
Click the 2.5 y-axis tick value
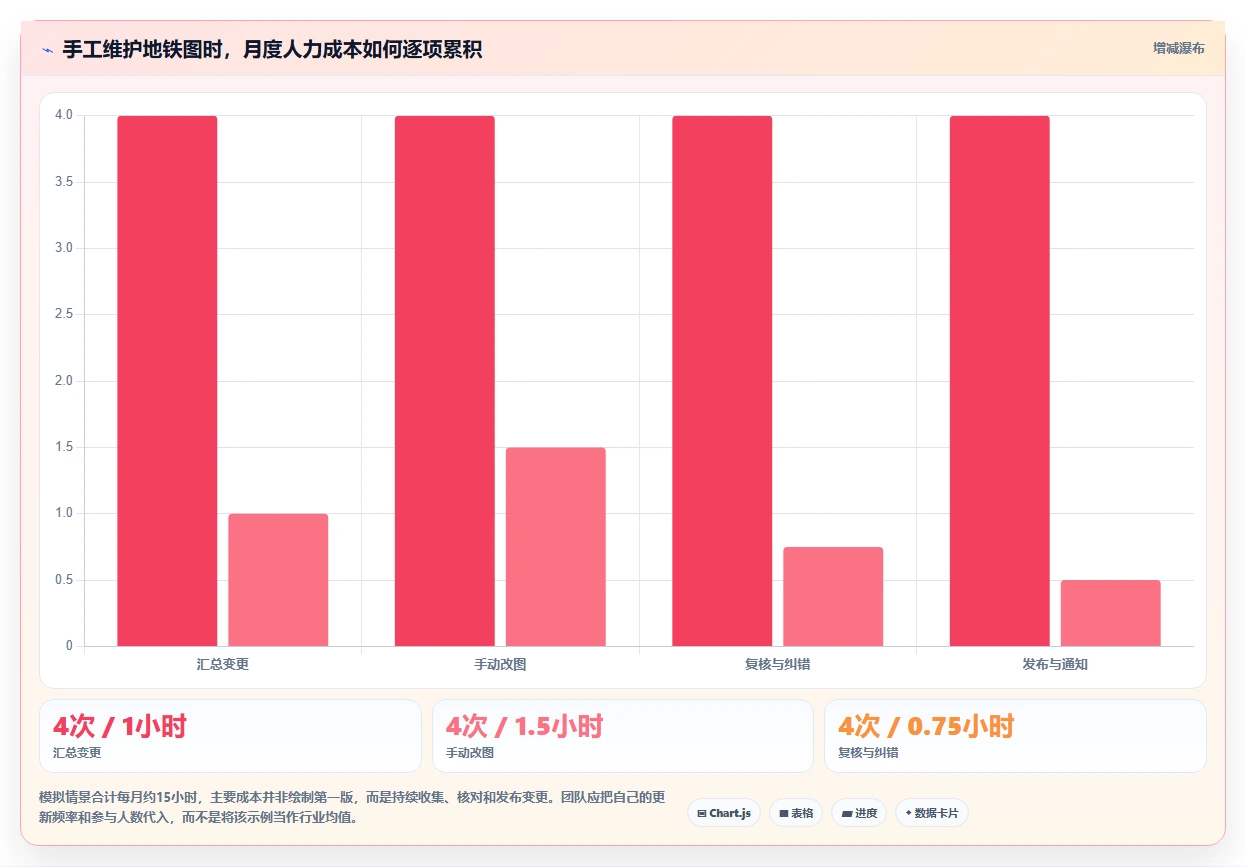(64, 314)
